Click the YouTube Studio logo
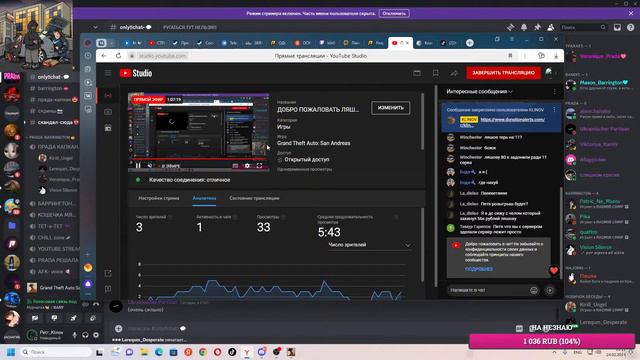Viewport: 640px width, 360px height. (x=136, y=73)
